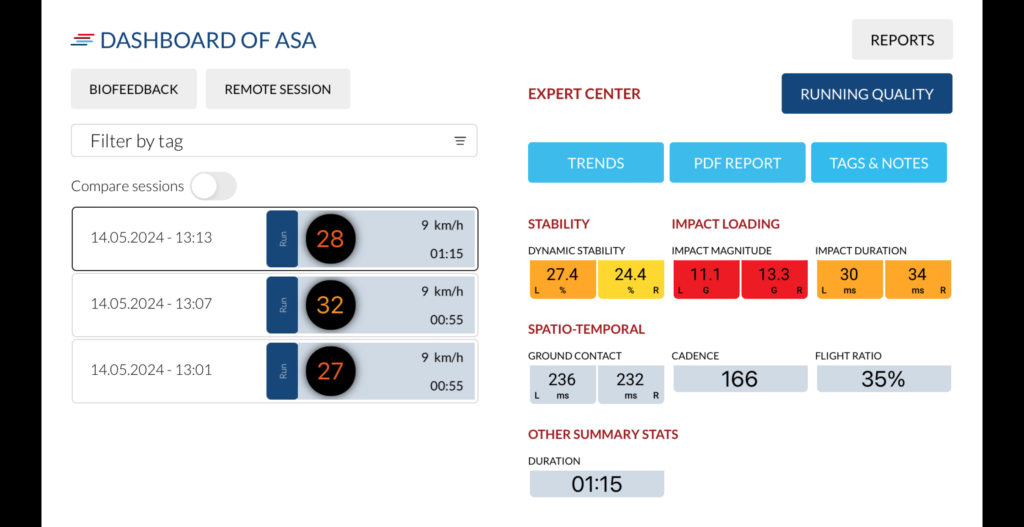This screenshot has width=1024, height=527.
Task: Open the Remote Session button
Action: (x=277, y=89)
